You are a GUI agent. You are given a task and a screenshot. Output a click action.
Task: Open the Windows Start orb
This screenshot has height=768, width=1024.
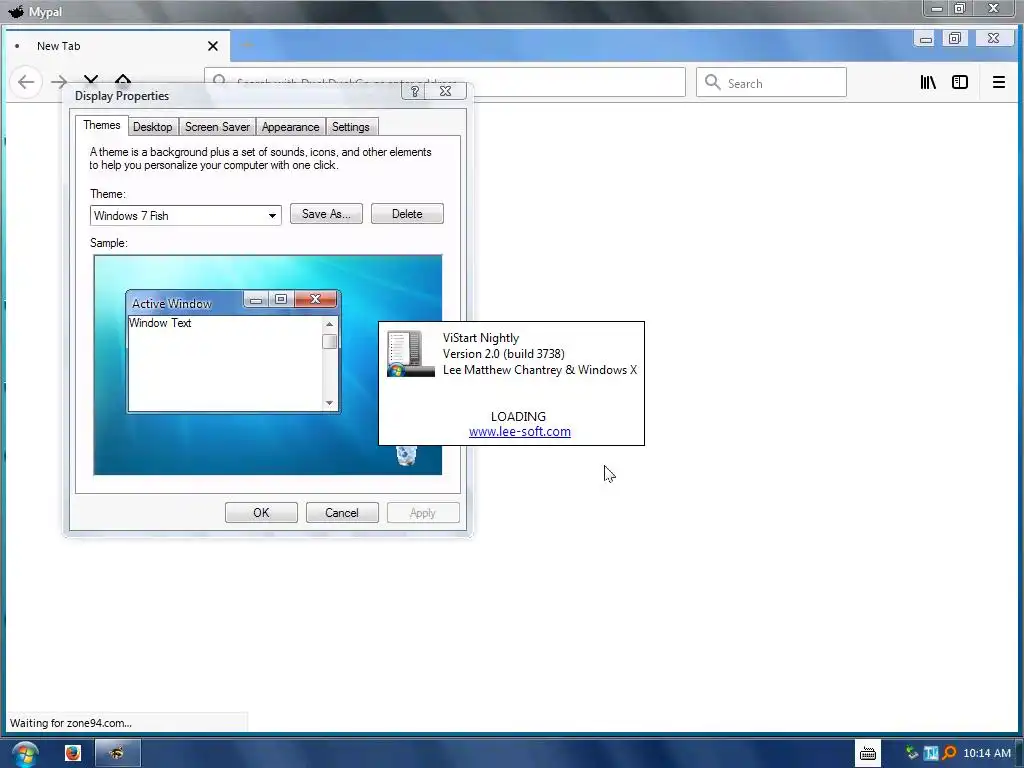pos(25,754)
